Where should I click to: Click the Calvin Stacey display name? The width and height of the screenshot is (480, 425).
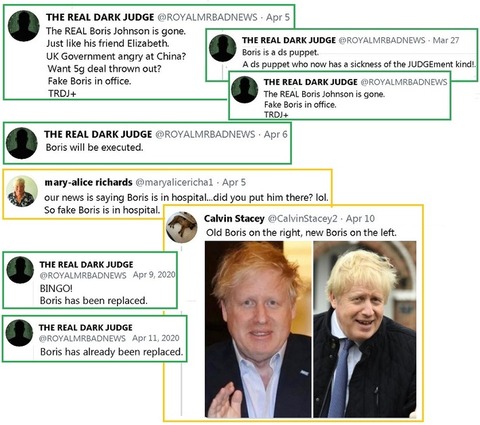pyautogui.click(x=234, y=219)
